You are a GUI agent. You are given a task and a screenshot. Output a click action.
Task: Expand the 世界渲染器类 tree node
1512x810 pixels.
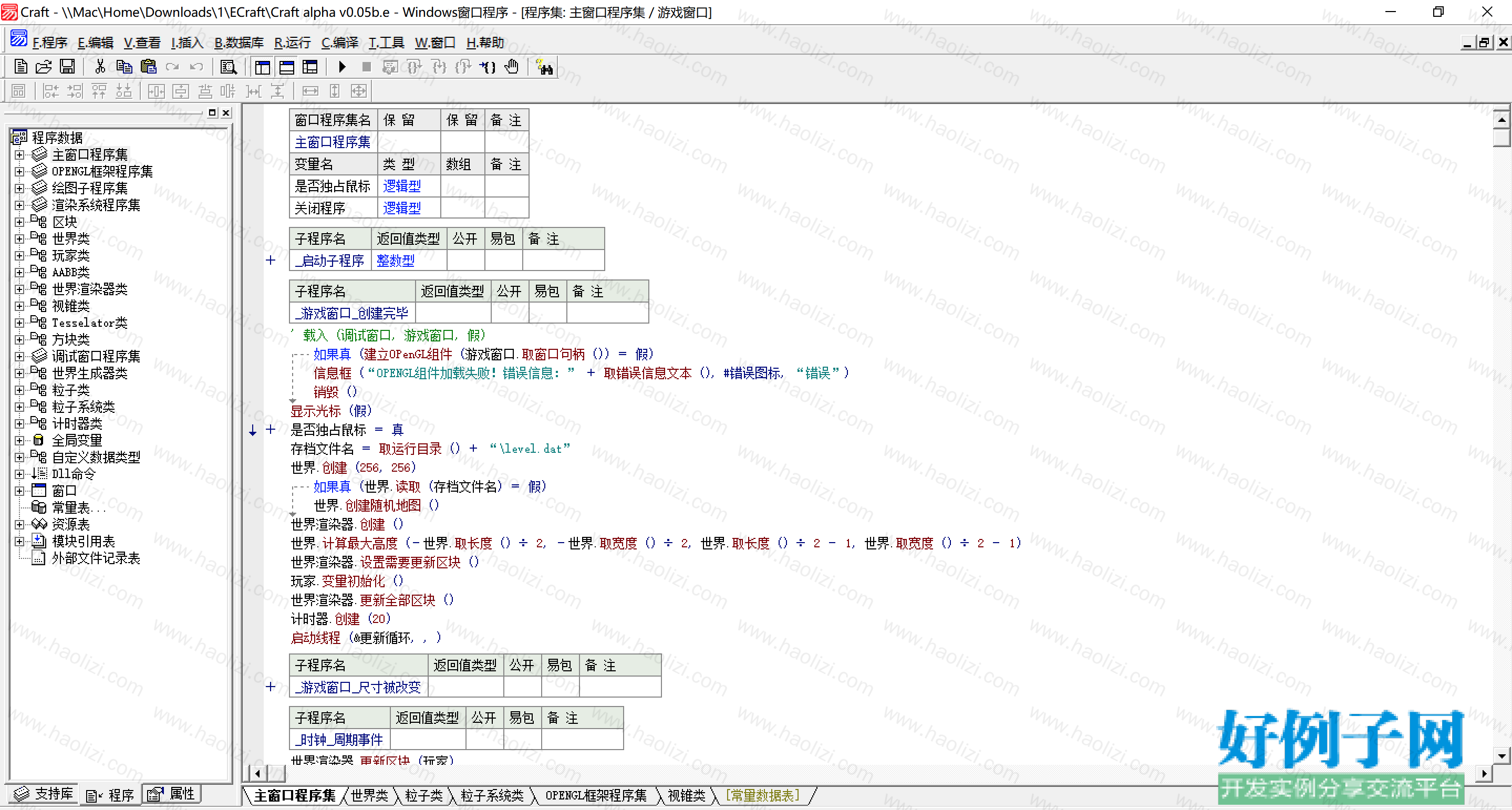(19, 289)
